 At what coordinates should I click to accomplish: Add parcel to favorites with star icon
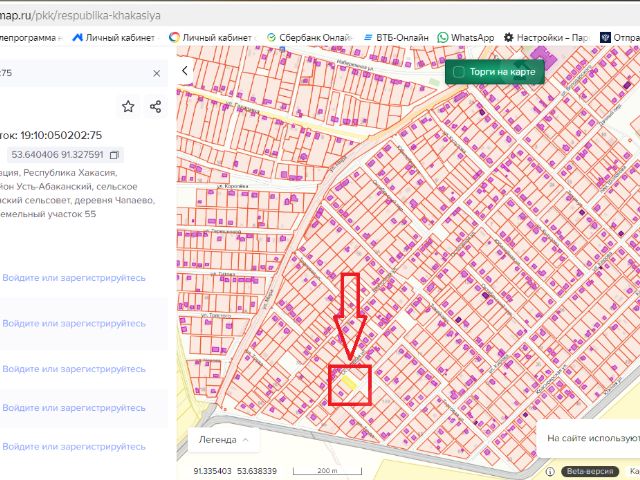point(128,107)
